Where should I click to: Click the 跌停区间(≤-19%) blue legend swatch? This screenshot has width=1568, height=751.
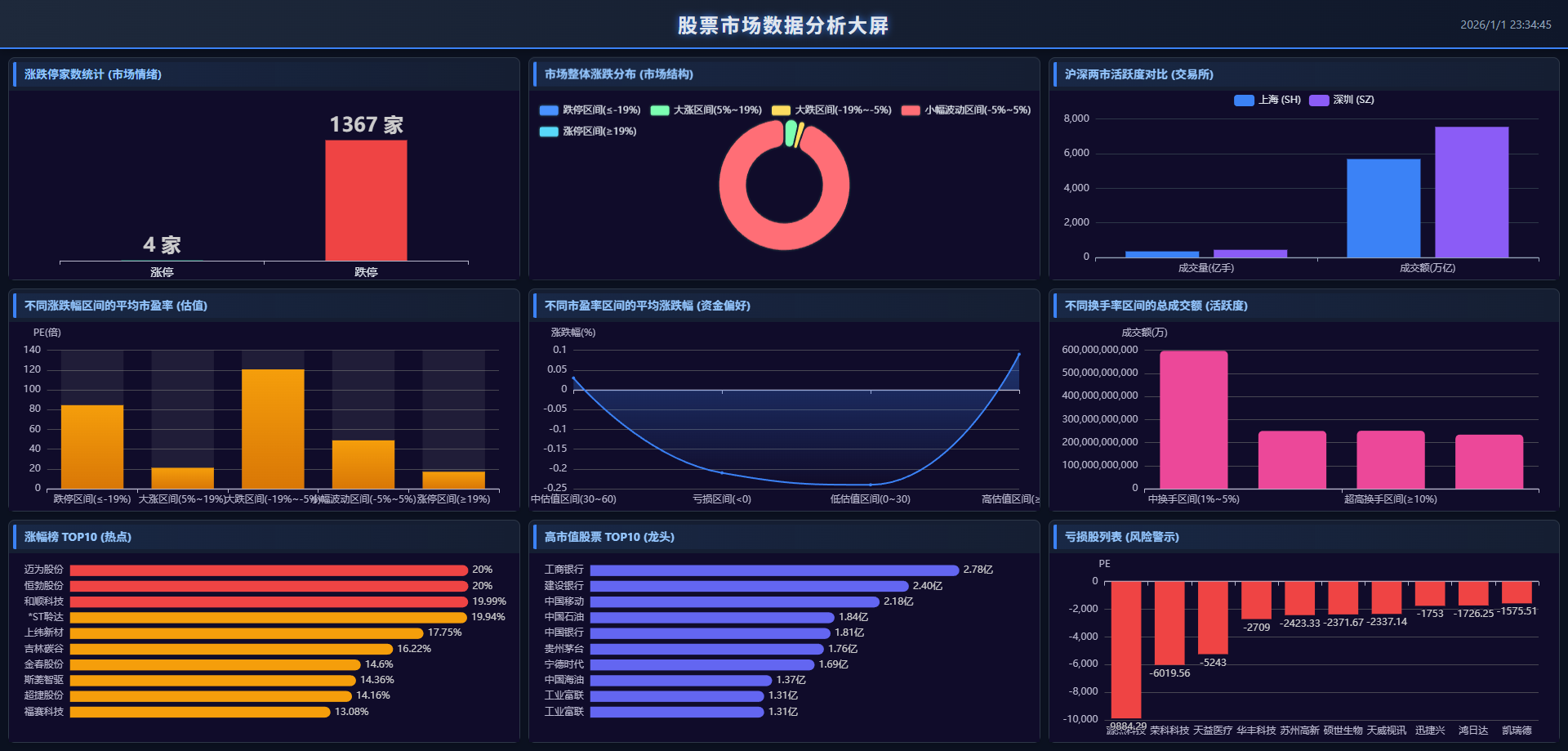point(549,110)
